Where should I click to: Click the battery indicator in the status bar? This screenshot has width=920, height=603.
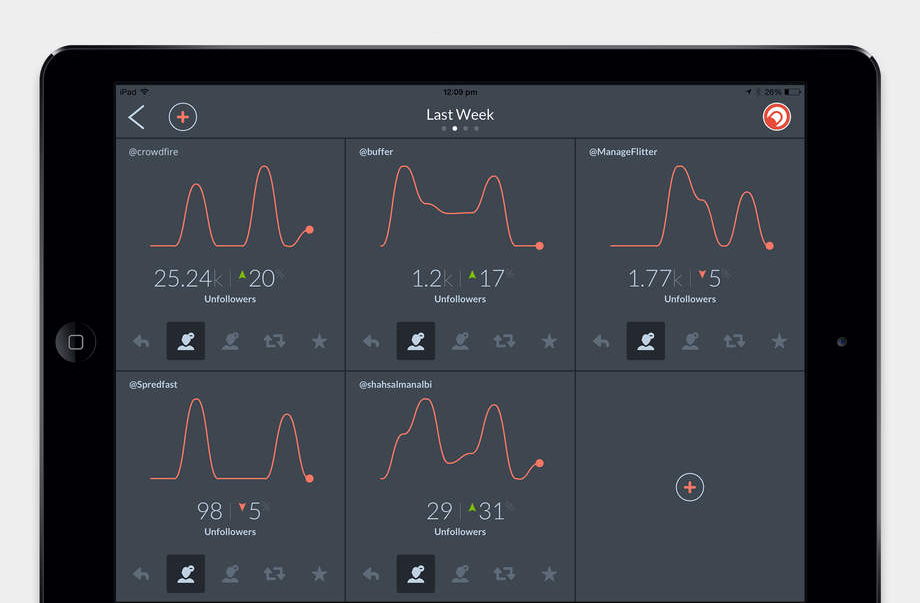[x=793, y=92]
